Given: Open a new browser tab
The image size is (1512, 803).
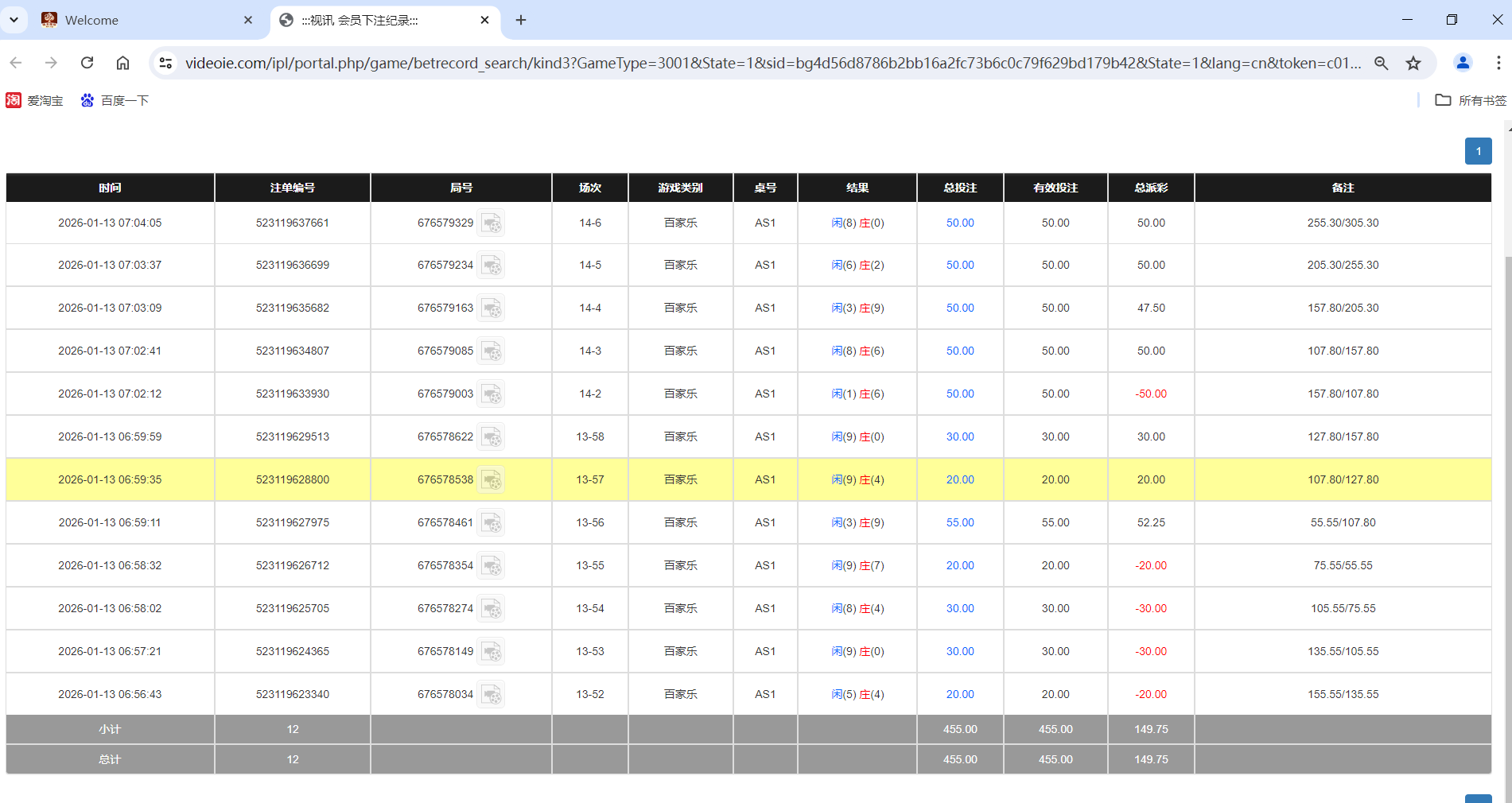Looking at the screenshot, I should click(521, 20).
